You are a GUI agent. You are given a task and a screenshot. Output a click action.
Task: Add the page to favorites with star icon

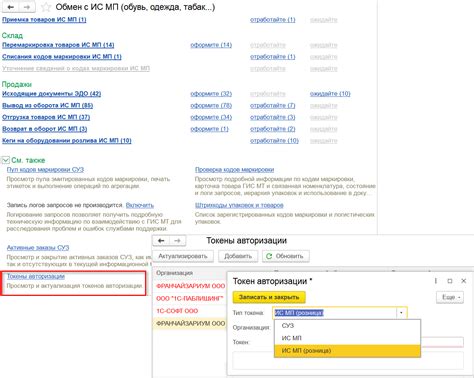(46, 7)
